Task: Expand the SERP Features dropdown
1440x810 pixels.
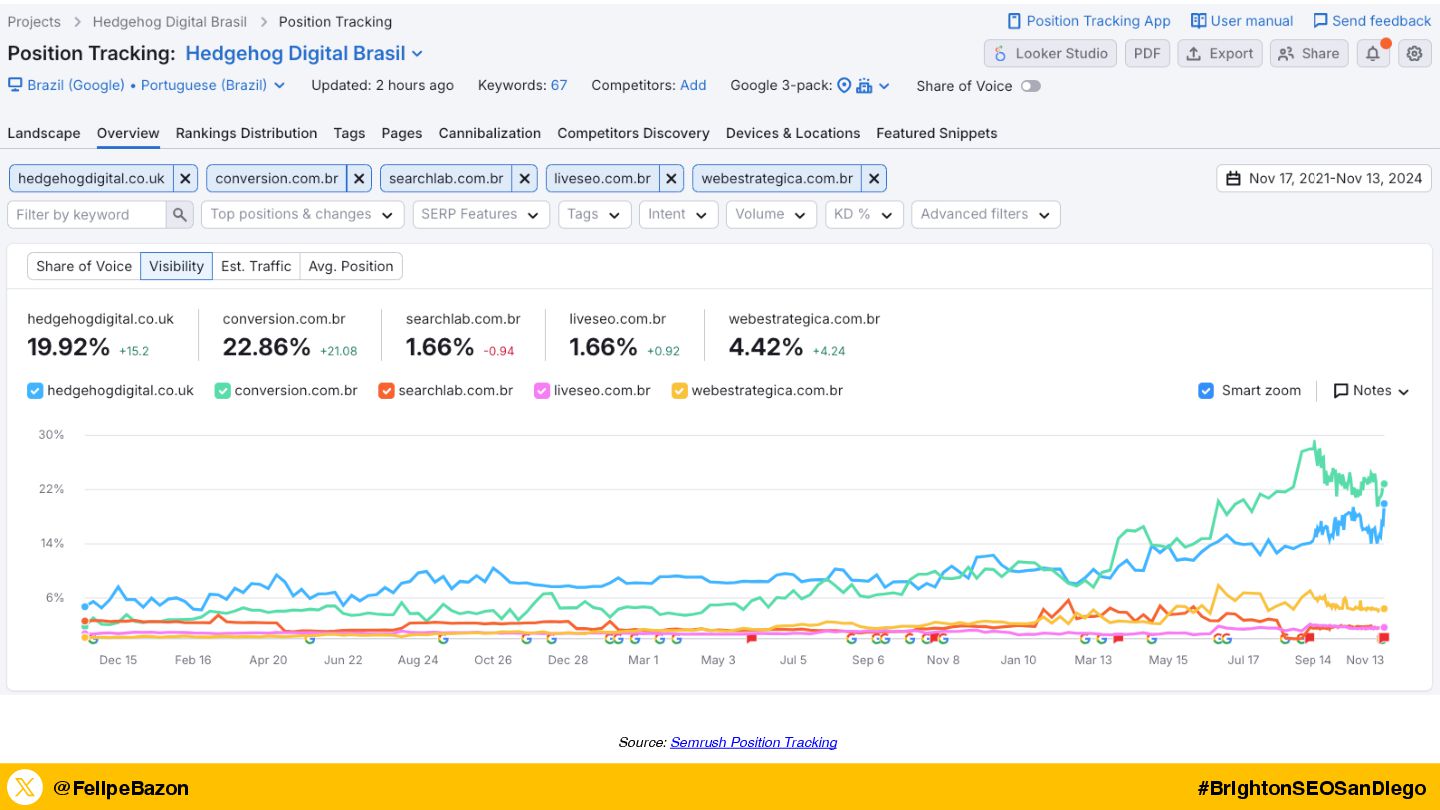Action: click(x=480, y=215)
